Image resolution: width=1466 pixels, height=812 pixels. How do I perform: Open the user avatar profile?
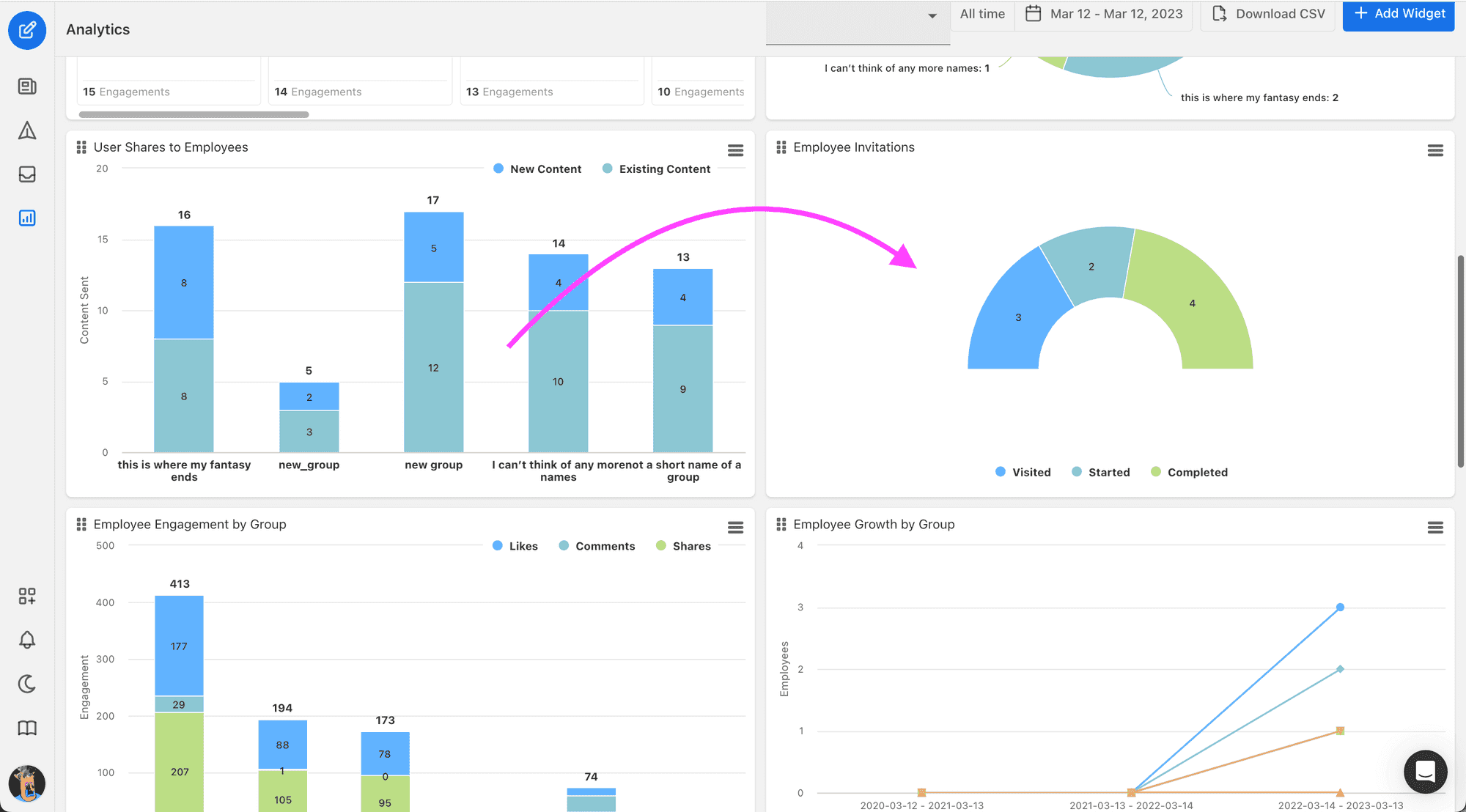pyautogui.click(x=27, y=783)
